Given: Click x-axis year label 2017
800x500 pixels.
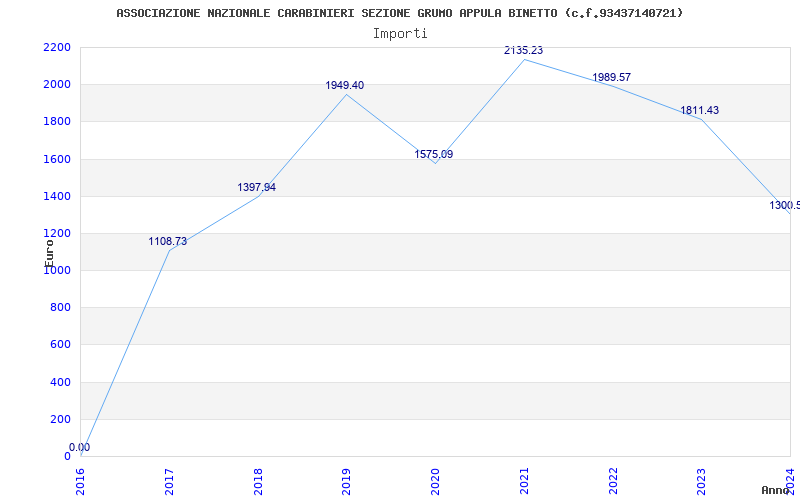Looking at the screenshot, I should tap(169, 481).
